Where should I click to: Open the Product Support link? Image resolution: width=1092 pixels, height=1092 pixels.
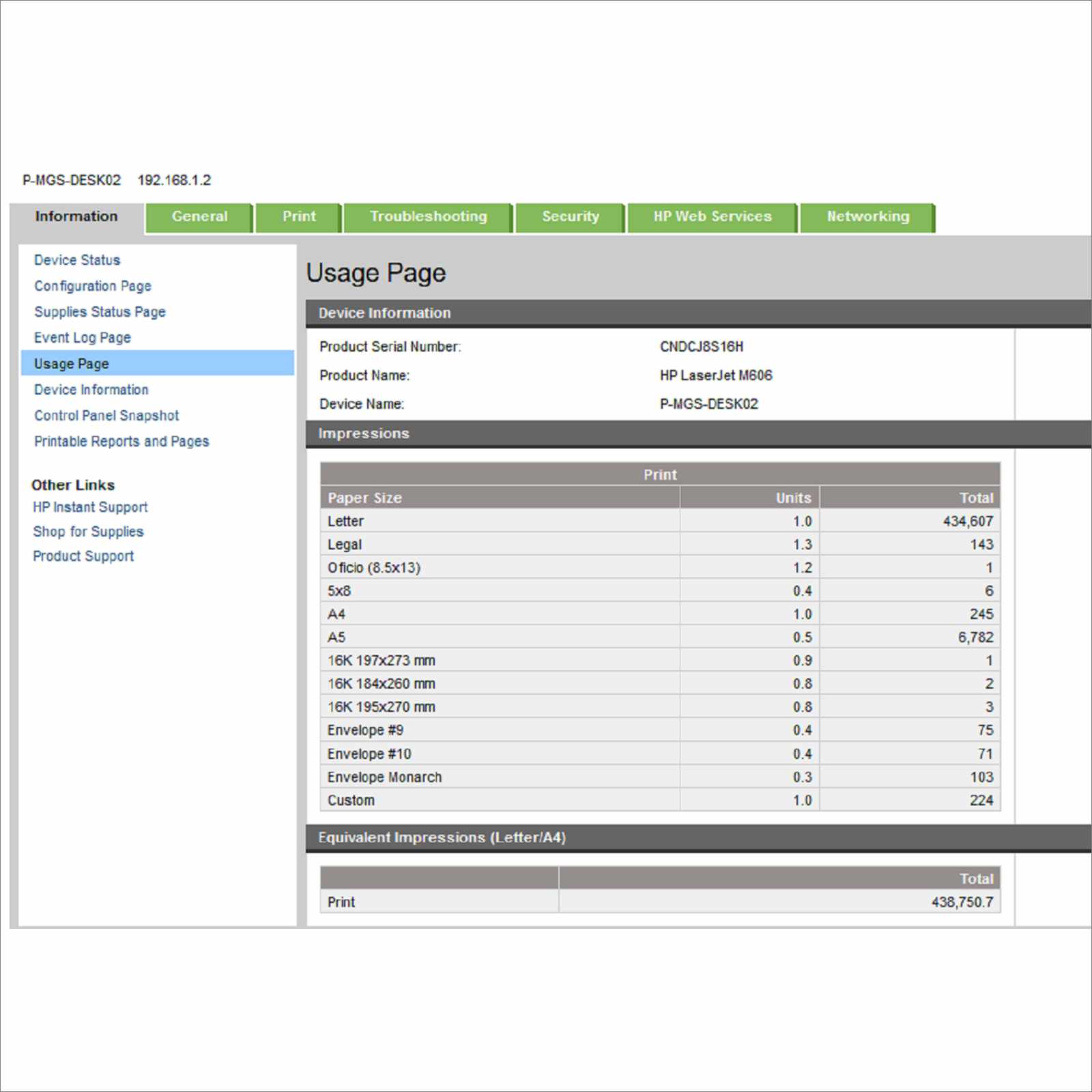[x=83, y=556]
